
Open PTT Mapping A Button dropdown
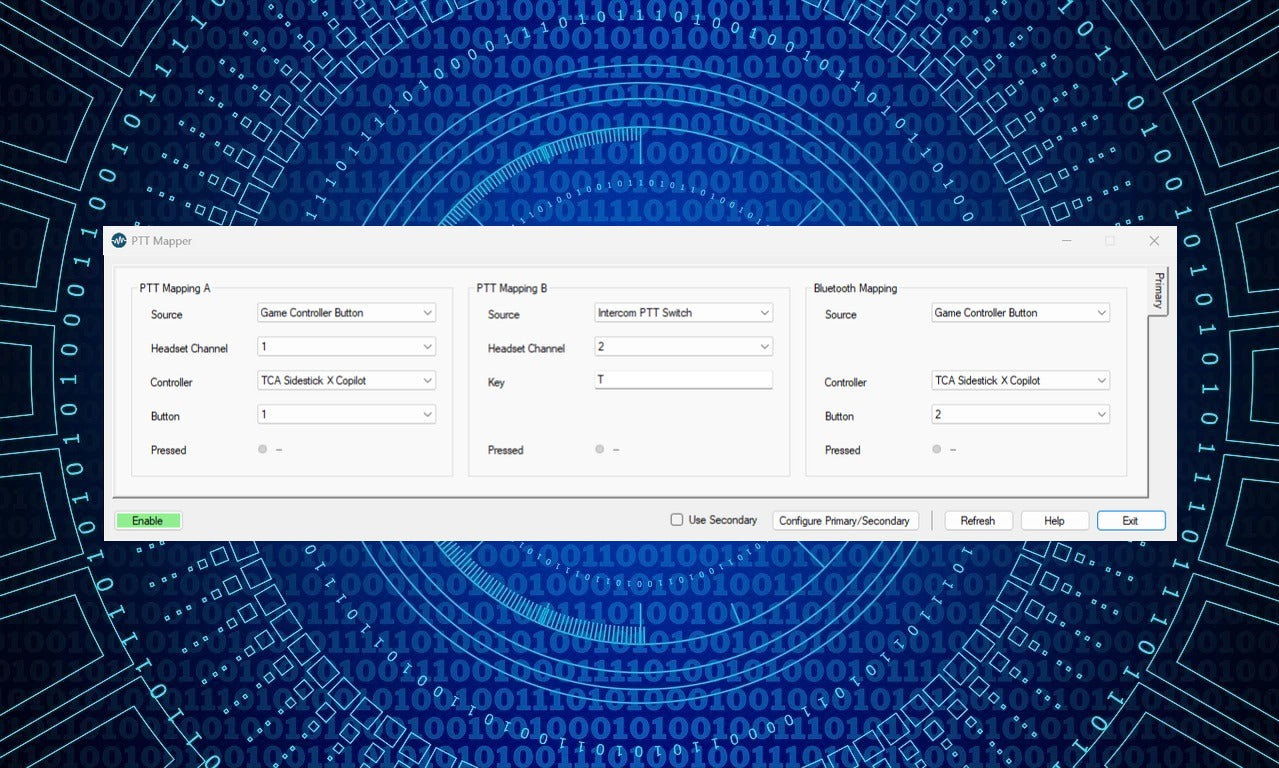click(346, 414)
